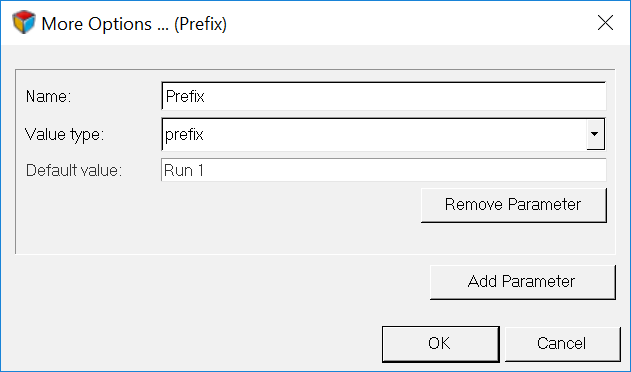Click the Default value field showing Run 1
The height and width of the screenshot is (372, 631).
tap(384, 170)
